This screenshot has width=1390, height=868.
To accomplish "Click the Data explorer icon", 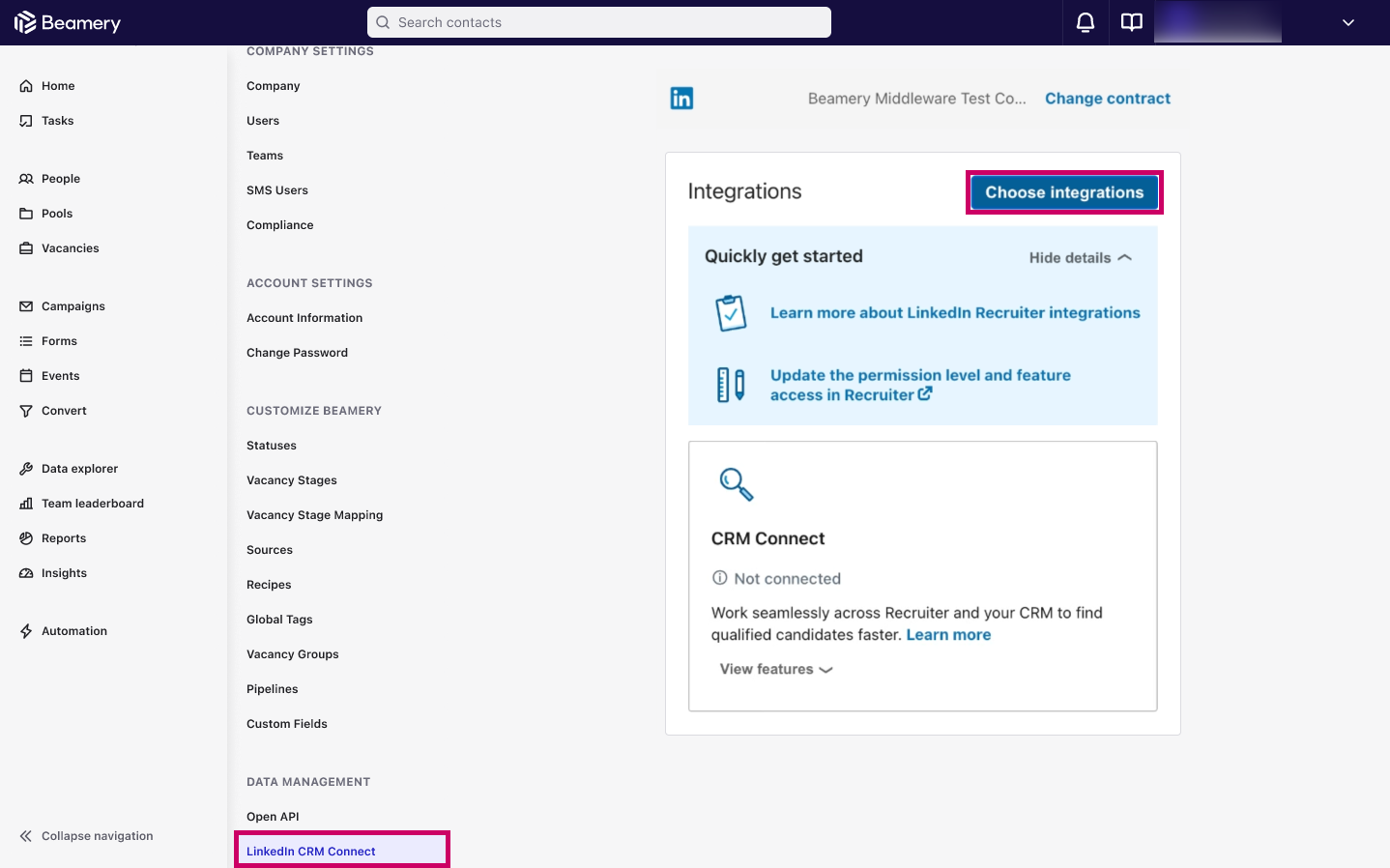I will click(x=26, y=469).
